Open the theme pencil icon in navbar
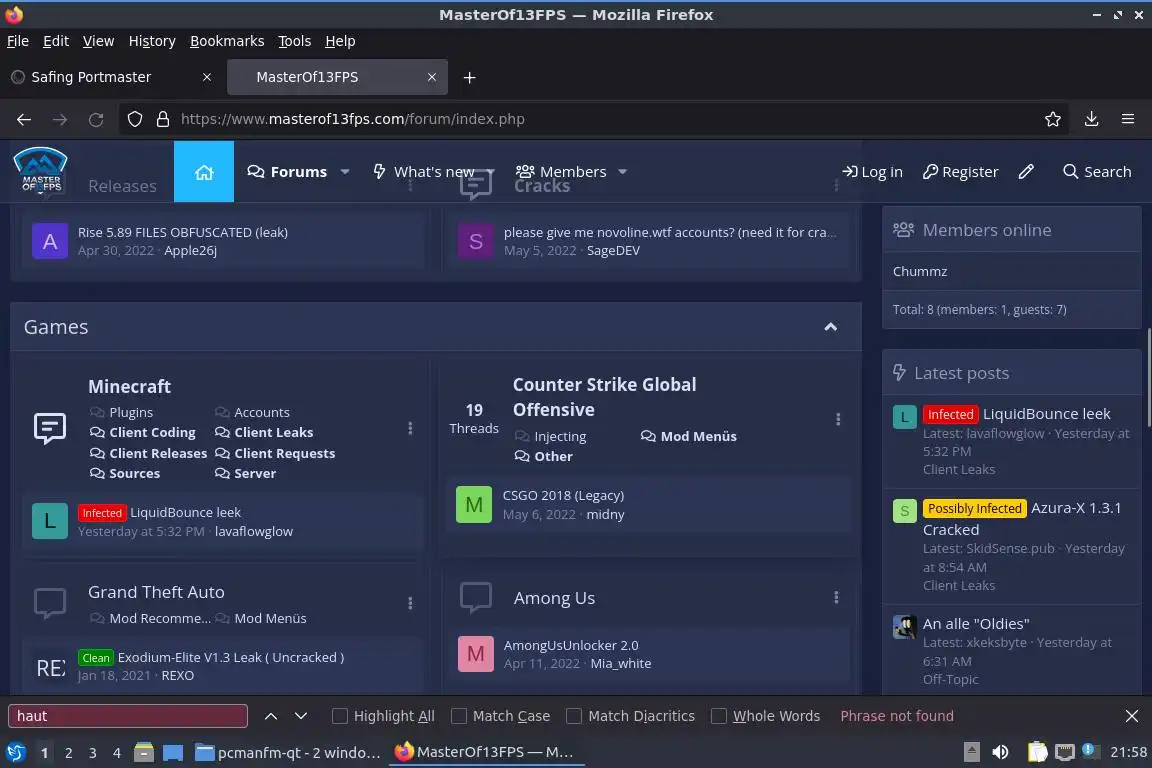The height and width of the screenshot is (768, 1152). click(1026, 172)
